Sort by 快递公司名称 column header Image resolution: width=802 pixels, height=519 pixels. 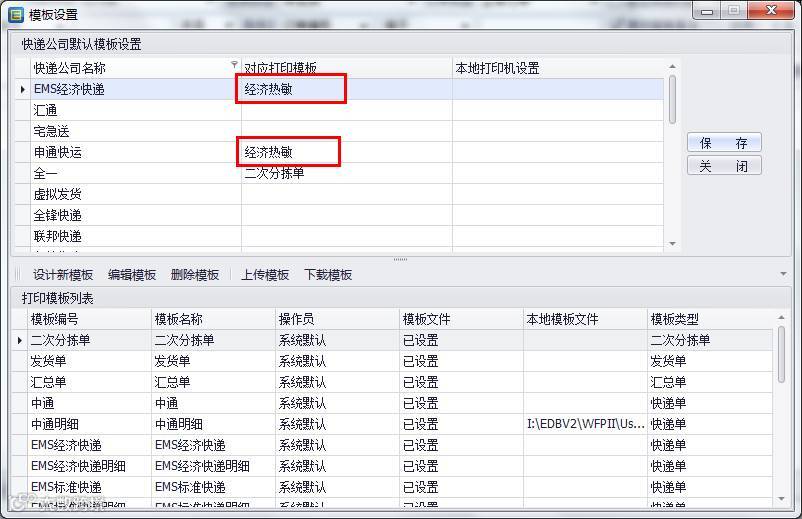tap(136, 68)
